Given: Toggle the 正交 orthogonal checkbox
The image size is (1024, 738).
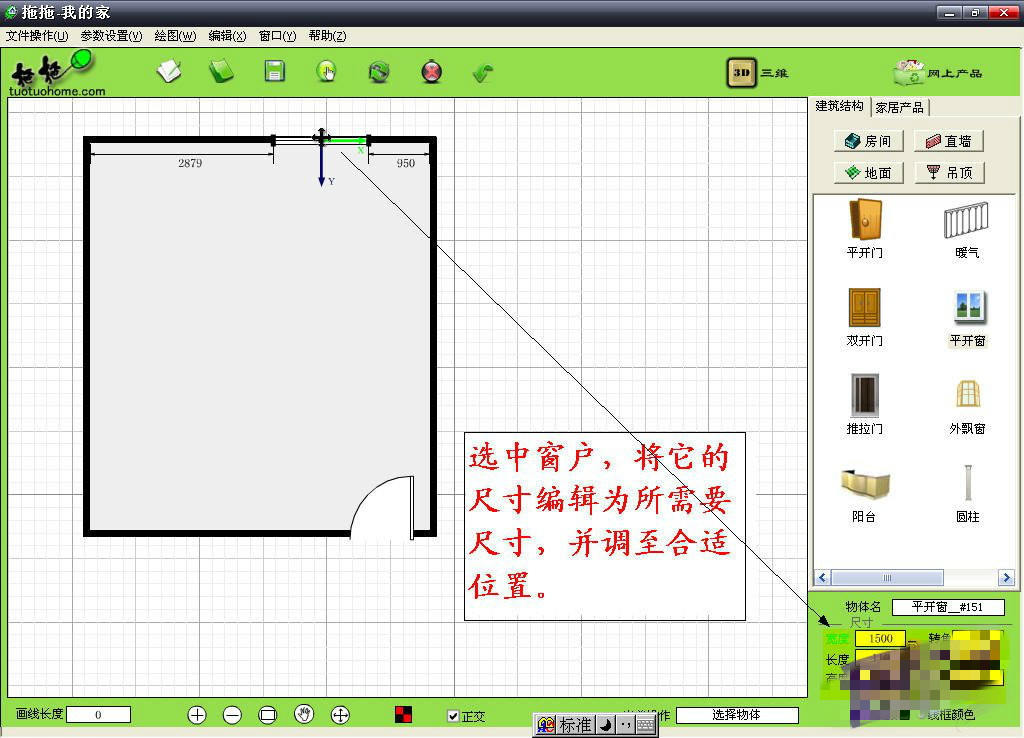Looking at the screenshot, I should [x=453, y=716].
